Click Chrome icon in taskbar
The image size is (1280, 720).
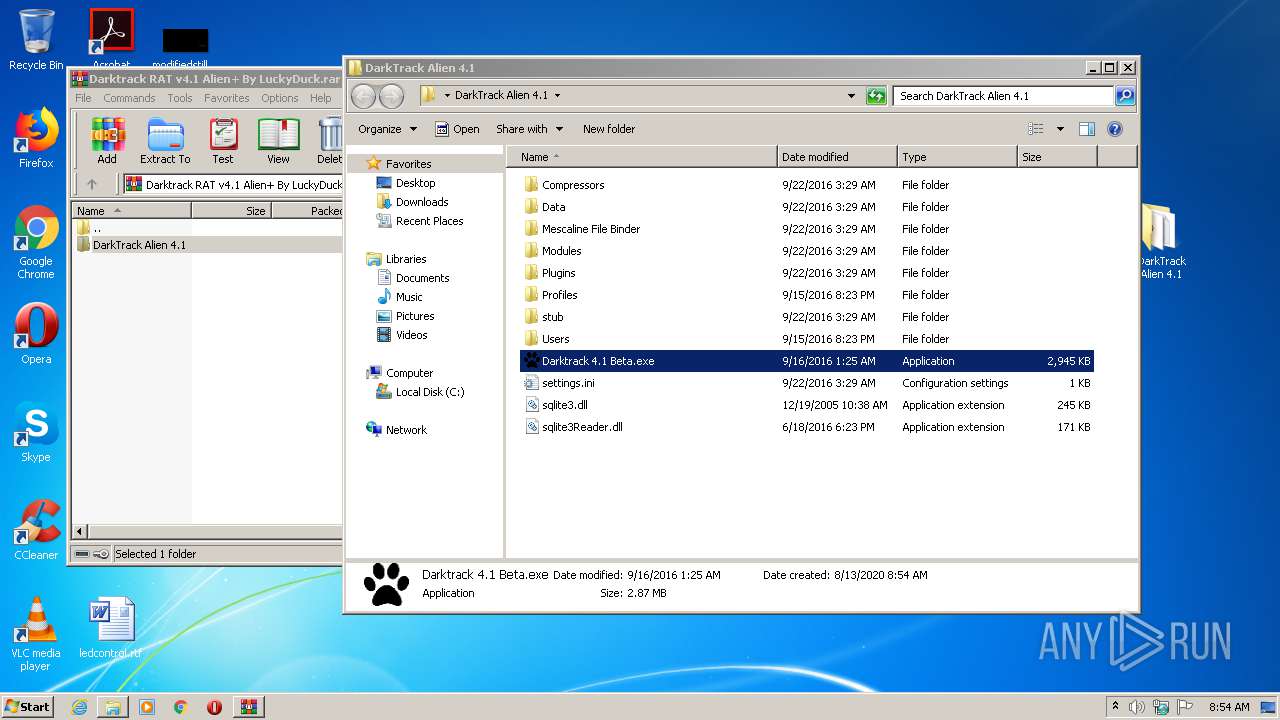tap(181, 707)
